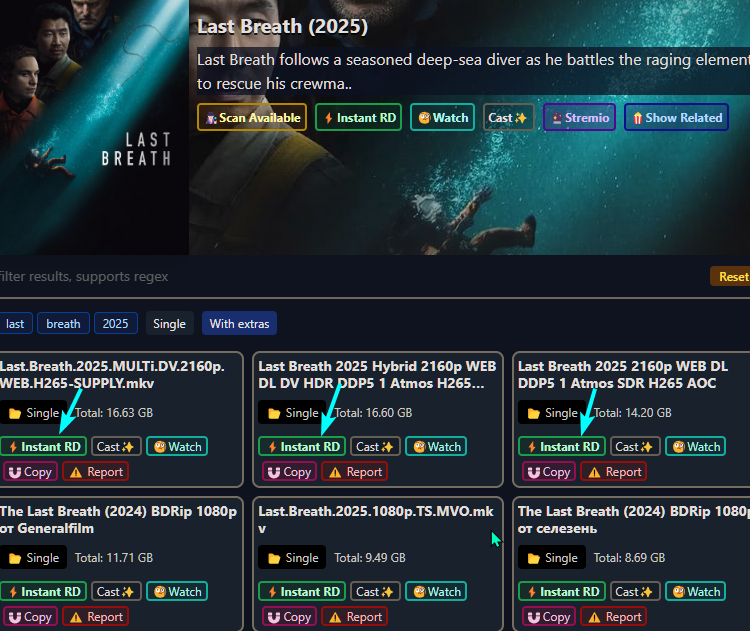Reset the filter results
750x631 pixels.
coord(731,277)
